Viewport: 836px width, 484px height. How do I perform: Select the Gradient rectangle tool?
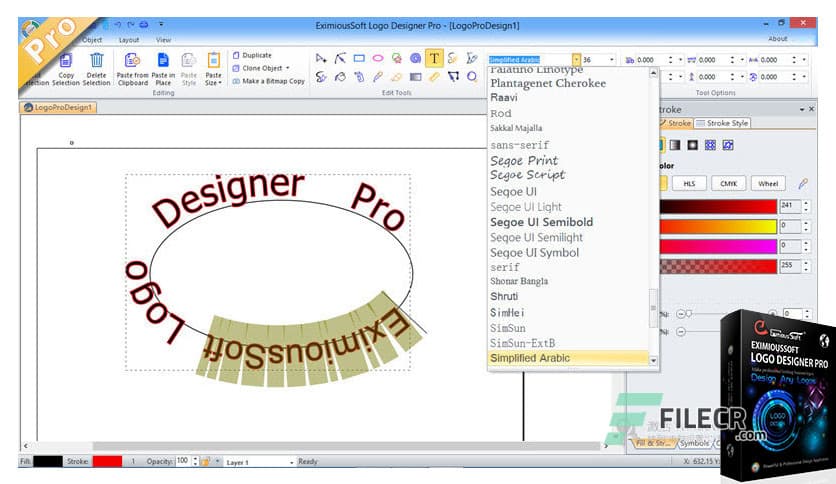(415, 77)
